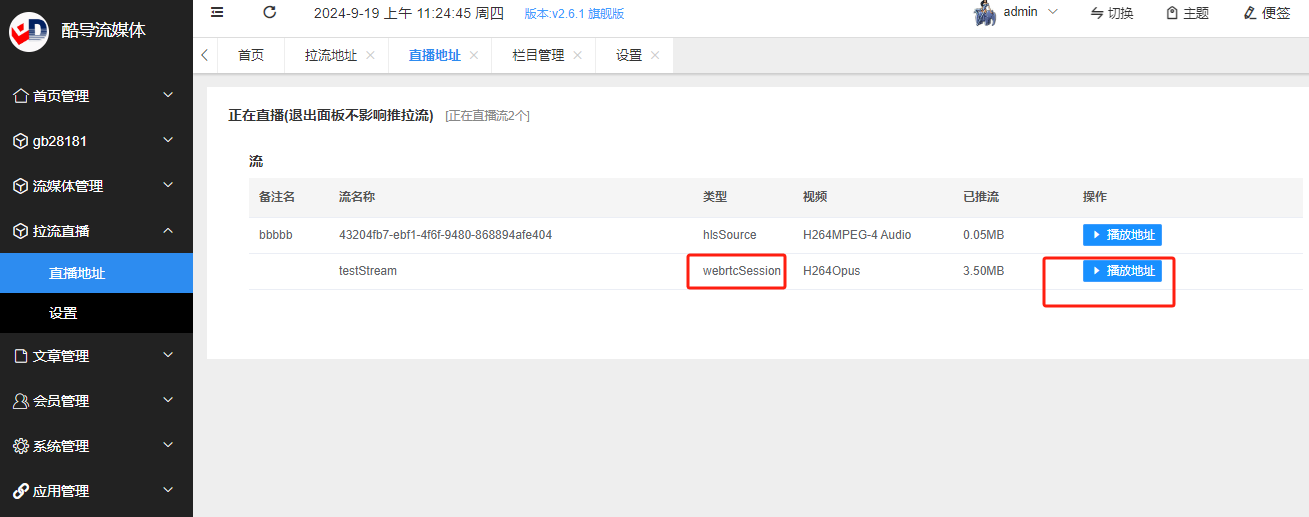Viewport: 1309px width, 517px height.
Task: Click the refresh icon in top bar
Action: (x=269, y=12)
